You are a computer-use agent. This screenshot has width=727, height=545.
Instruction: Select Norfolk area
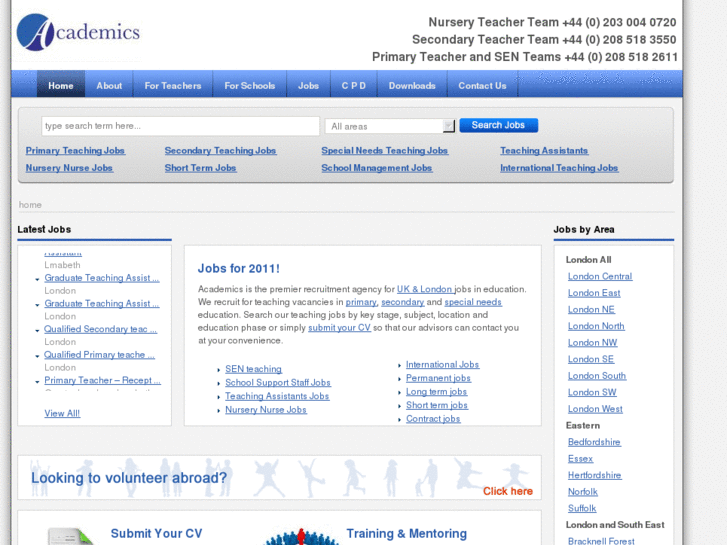point(583,492)
